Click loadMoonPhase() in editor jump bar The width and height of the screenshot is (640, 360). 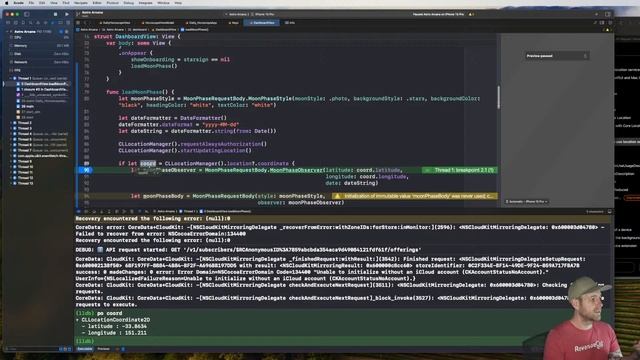196,30
